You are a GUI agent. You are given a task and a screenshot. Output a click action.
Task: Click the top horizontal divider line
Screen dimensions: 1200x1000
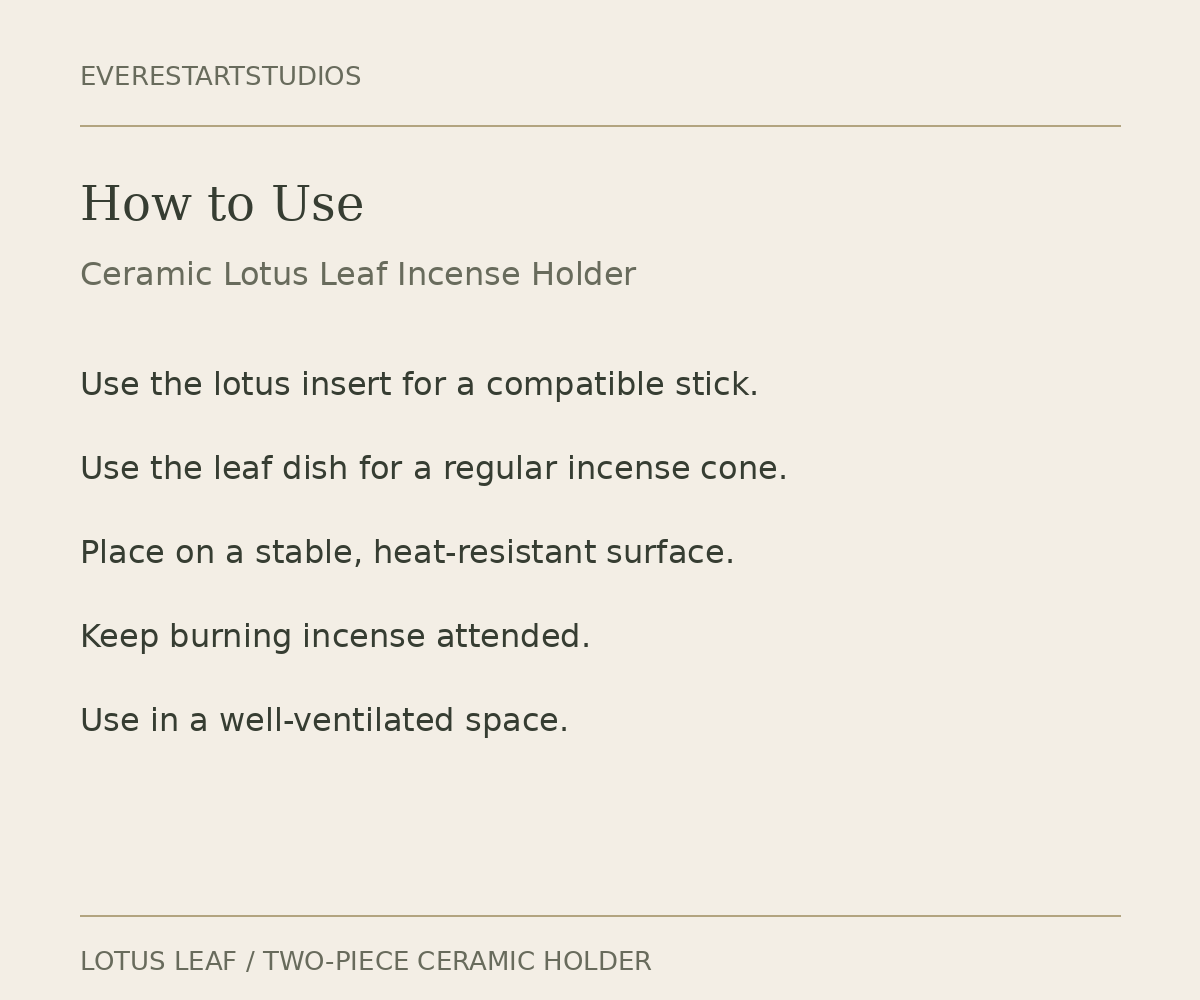600,126
